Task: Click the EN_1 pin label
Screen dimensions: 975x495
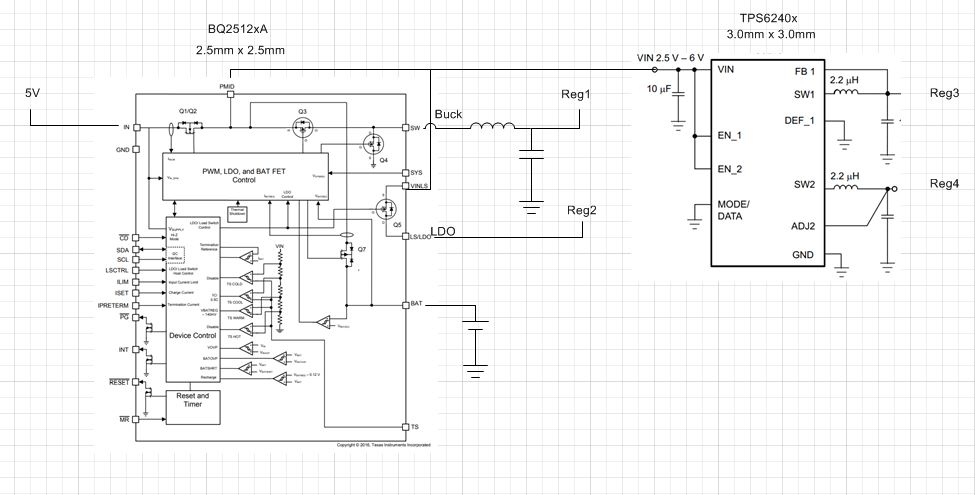Action: (x=729, y=136)
